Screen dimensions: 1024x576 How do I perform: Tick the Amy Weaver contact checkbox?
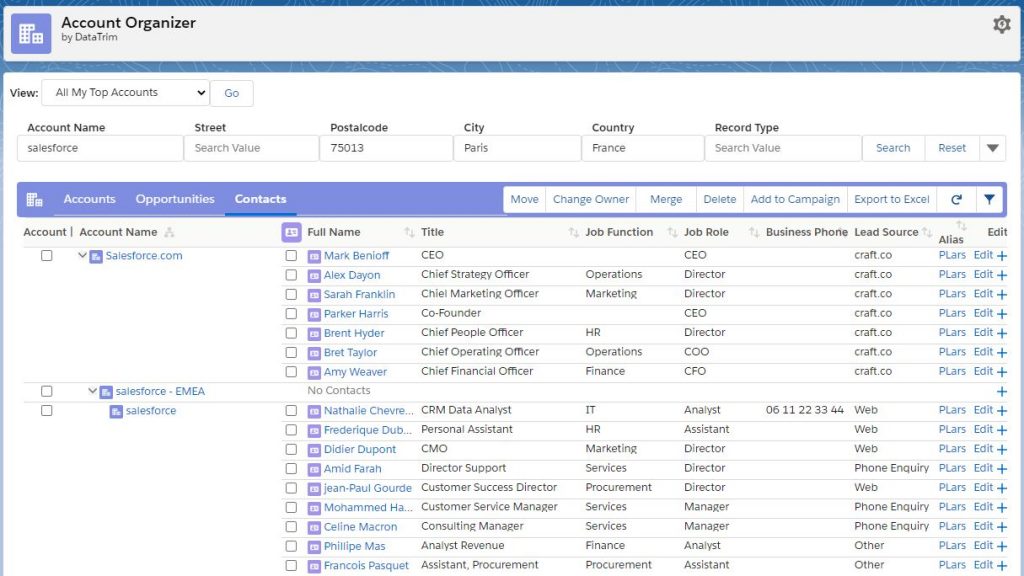pos(291,372)
